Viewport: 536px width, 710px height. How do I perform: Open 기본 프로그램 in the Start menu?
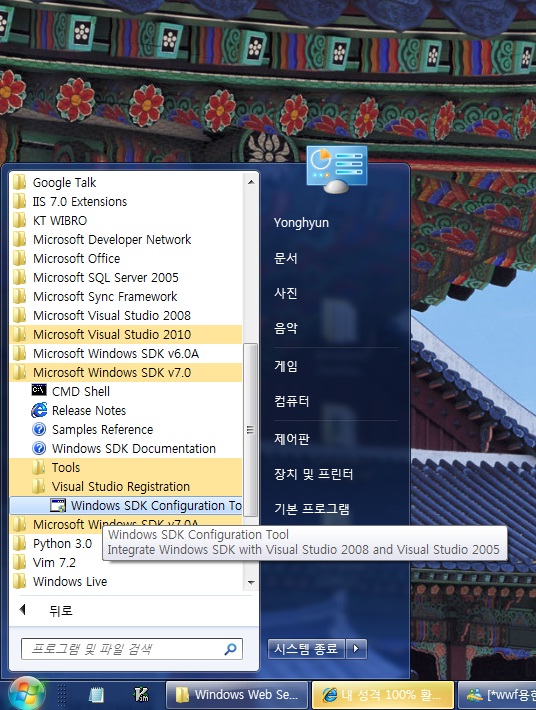tap(311, 509)
